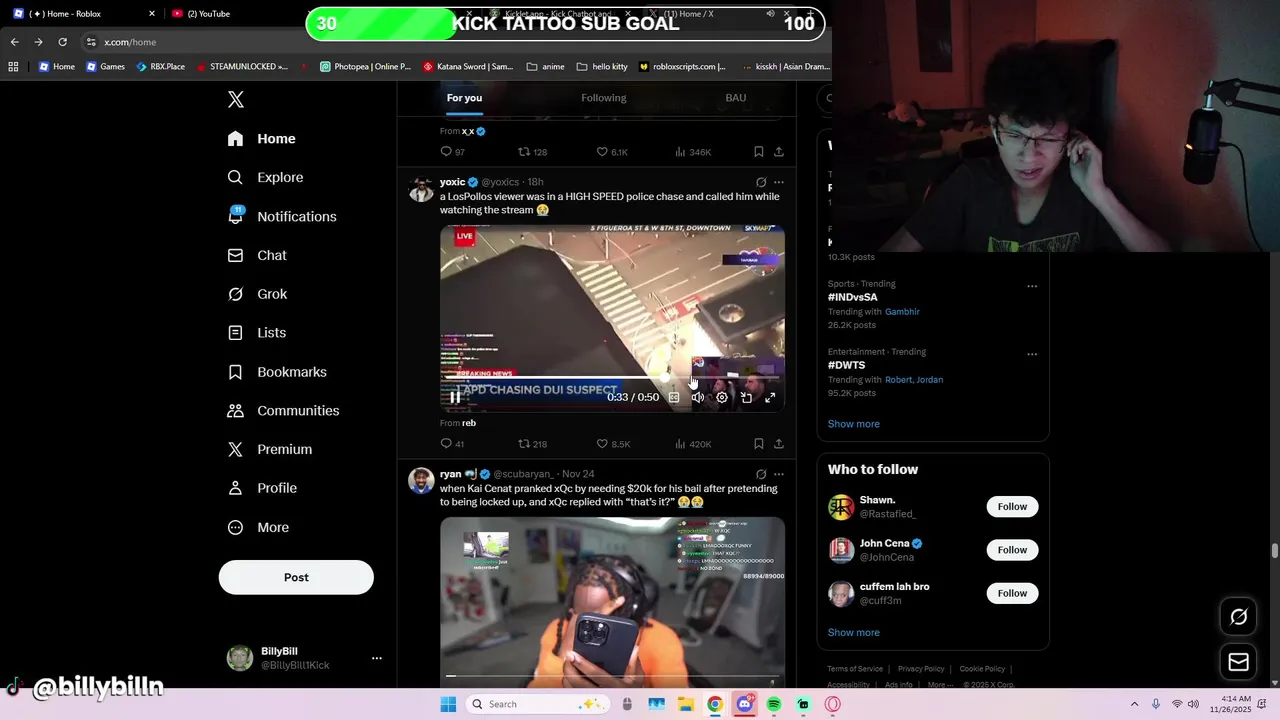Open the anime bookmarks folder

click(546, 67)
